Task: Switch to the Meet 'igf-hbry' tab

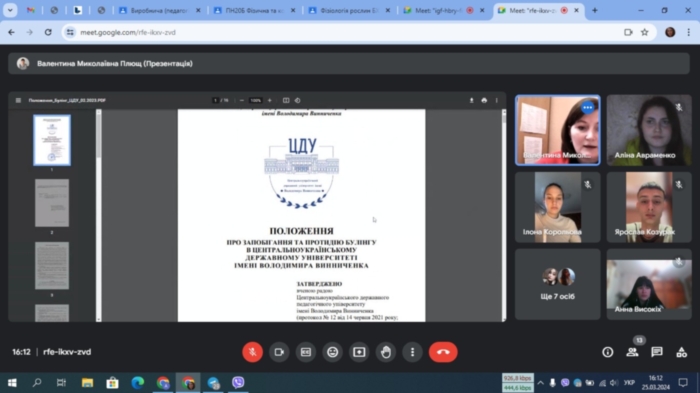Action: tap(444, 10)
